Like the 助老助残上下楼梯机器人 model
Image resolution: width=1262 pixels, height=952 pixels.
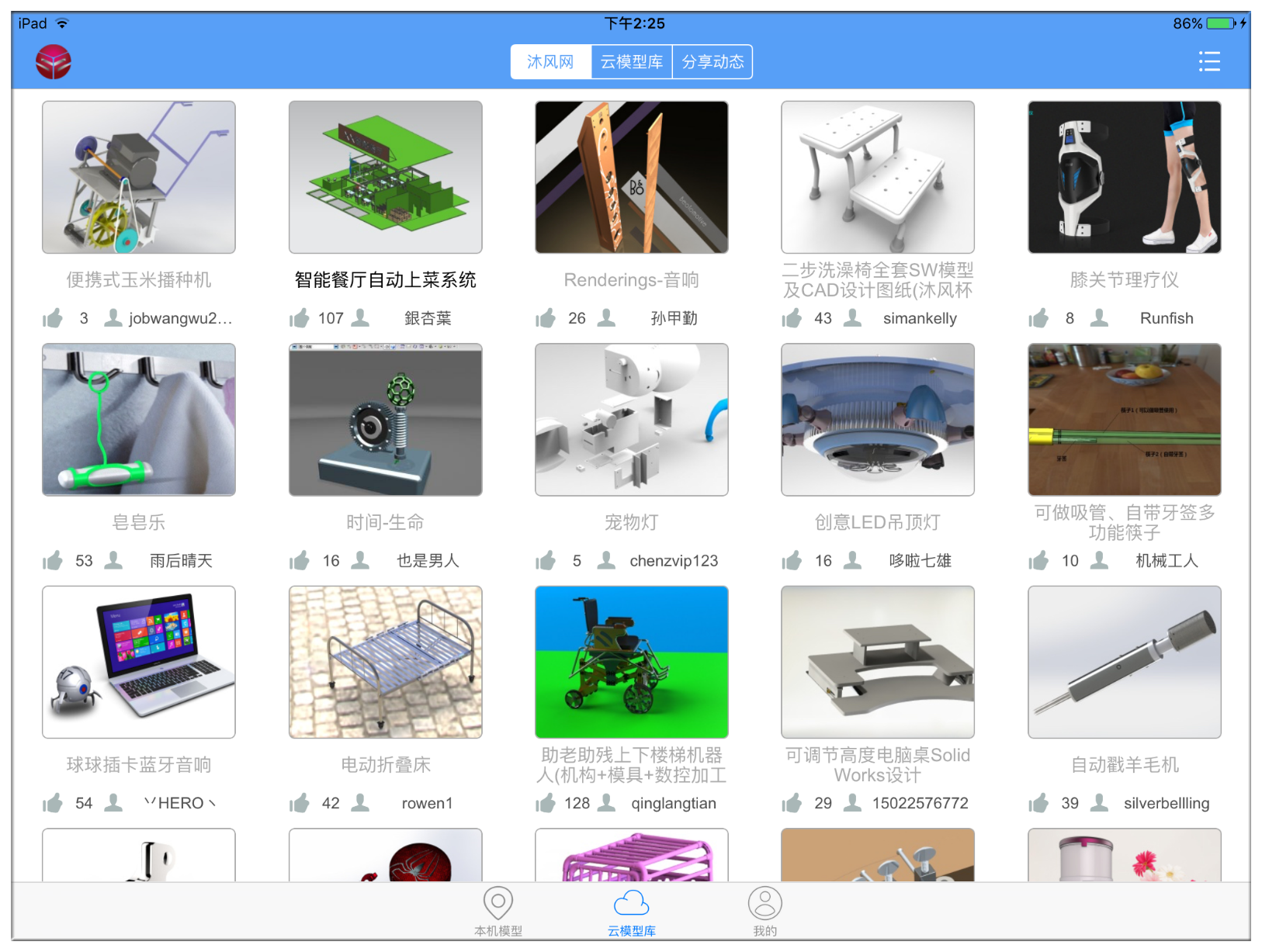pos(546,803)
